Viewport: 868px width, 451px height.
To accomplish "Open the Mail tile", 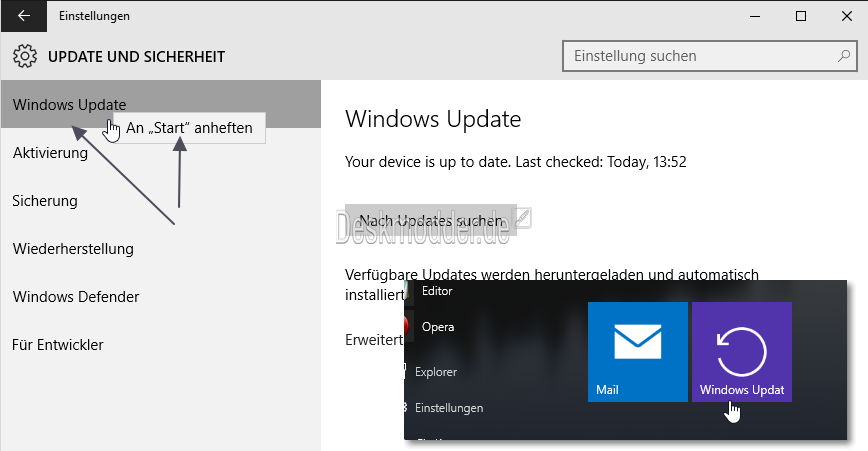I will (638, 351).
